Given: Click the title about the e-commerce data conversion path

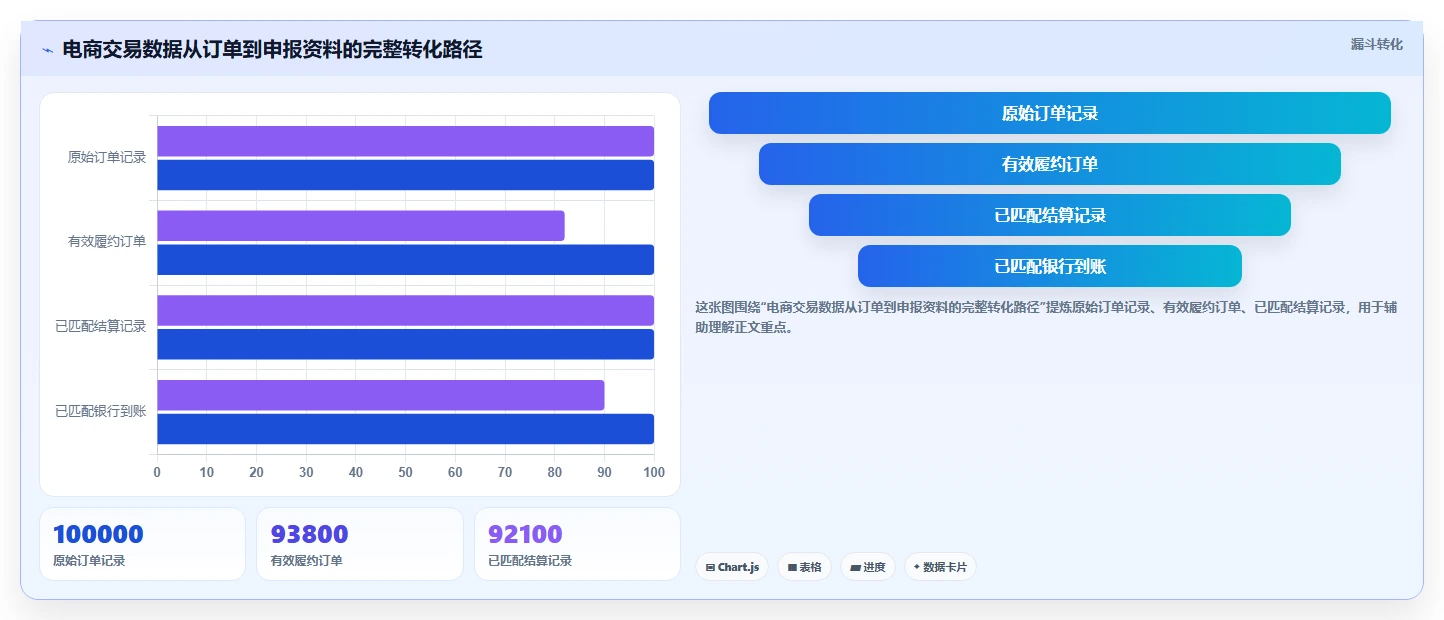Looking at the screenshot, I should (272, 49).
